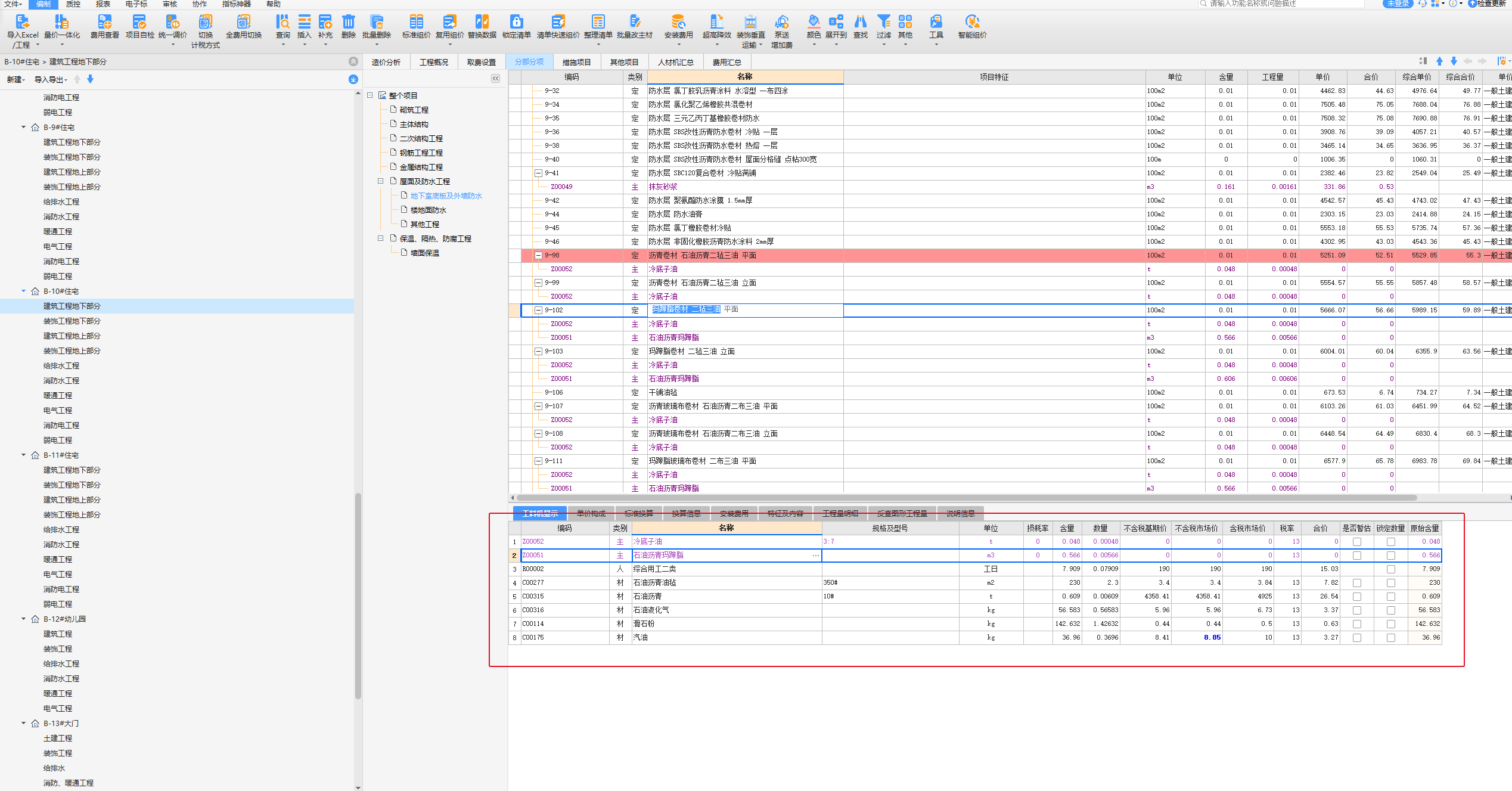Click the ellipsis button in 石油沥青玛蹄脂 cell
This screenshot has height=791, width=1512.
point(815,556)
